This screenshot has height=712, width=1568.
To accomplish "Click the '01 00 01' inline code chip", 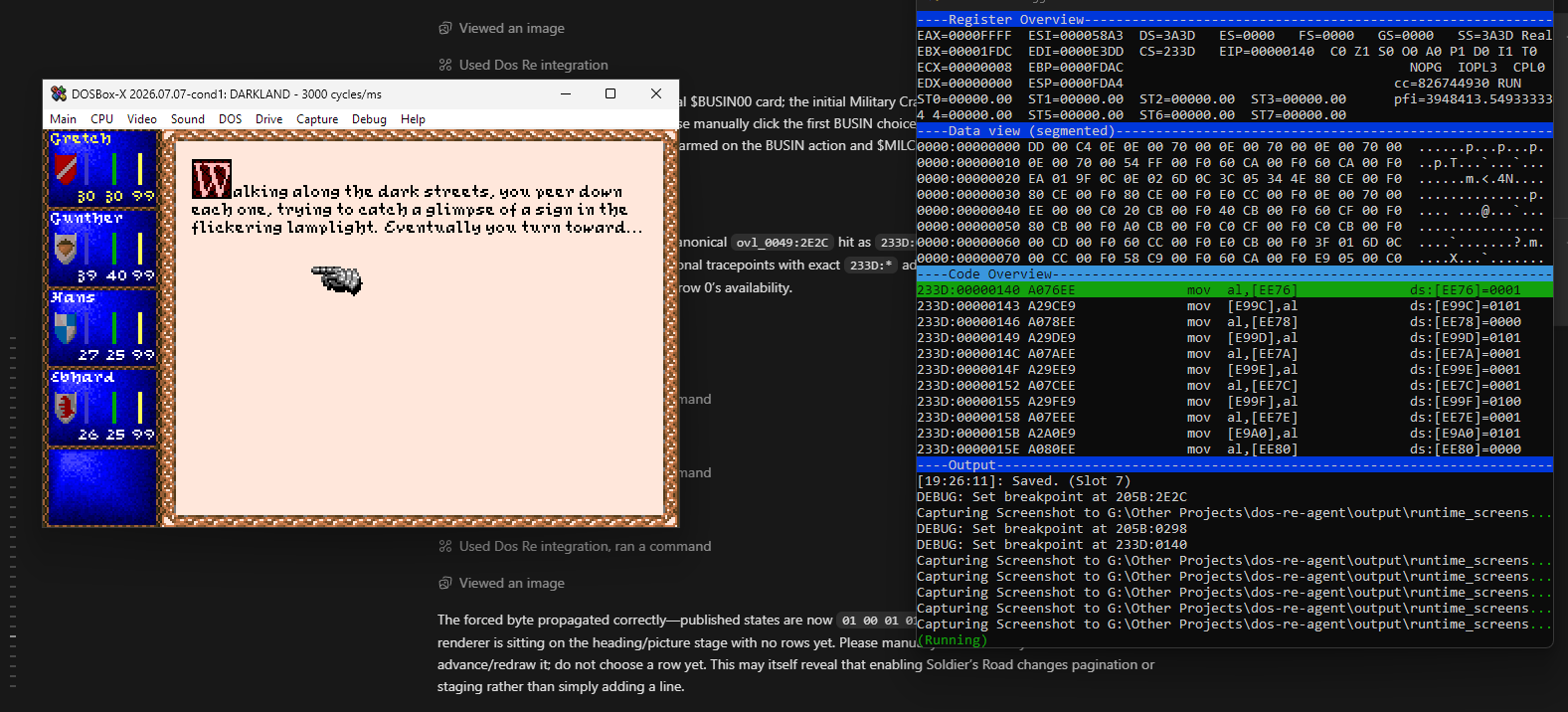I will coord(877,621).
